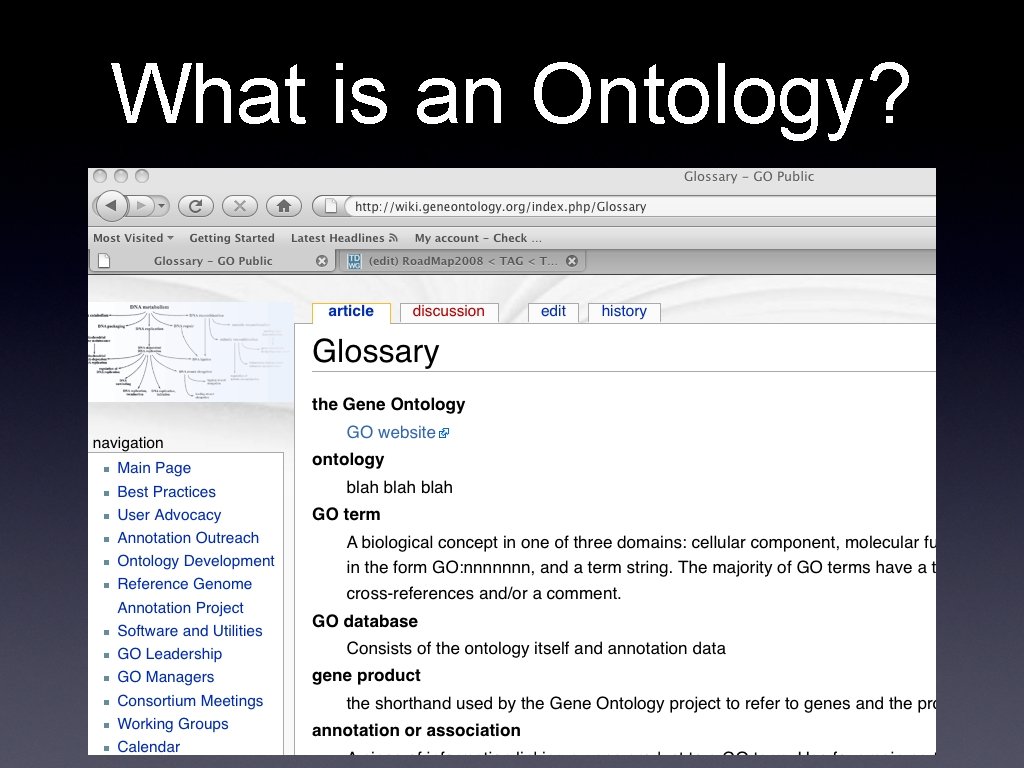Open the home page icon
The width and height of the screenshot is (1024, 768).
(284, 206)
